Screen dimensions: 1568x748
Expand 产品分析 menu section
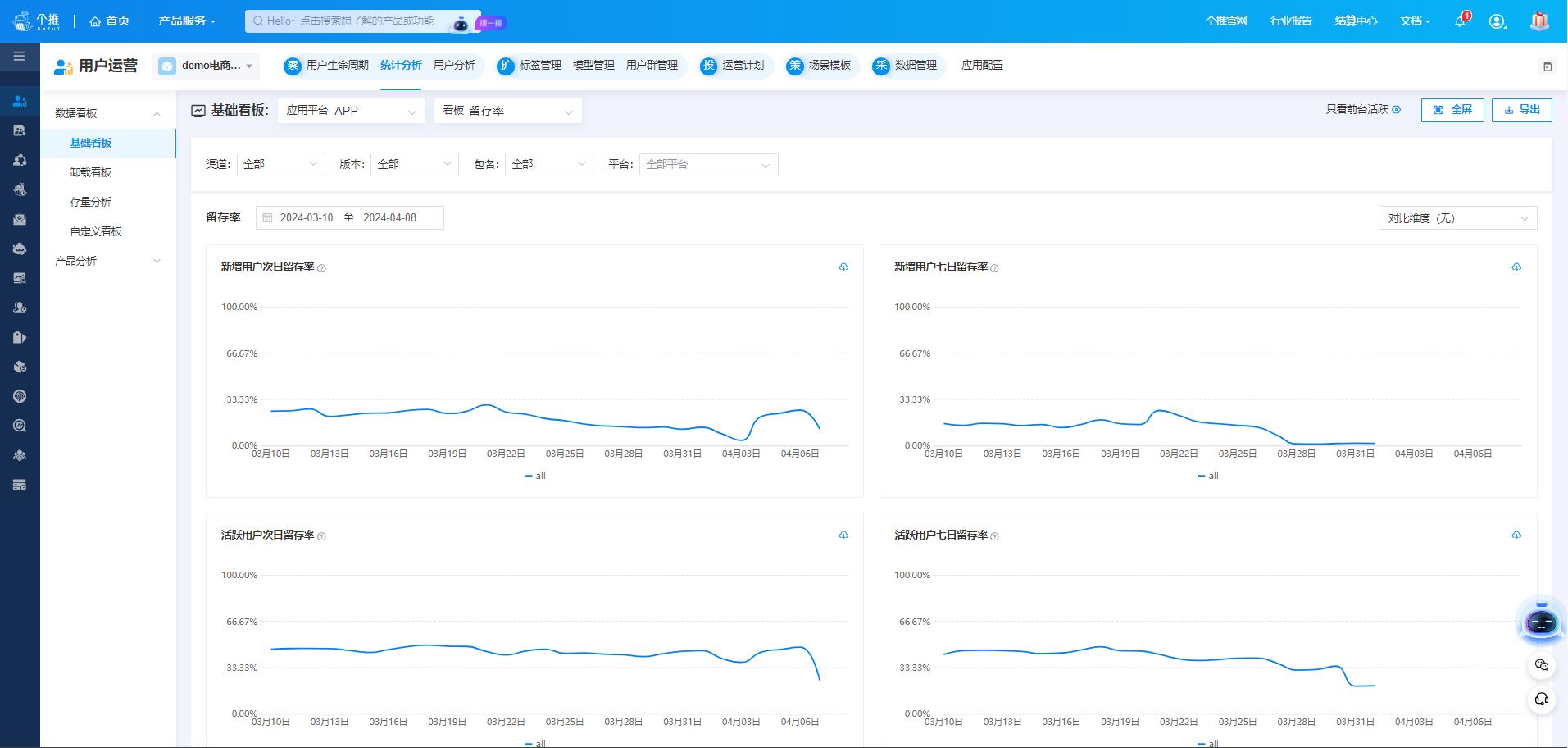click(x=108, y=261)
